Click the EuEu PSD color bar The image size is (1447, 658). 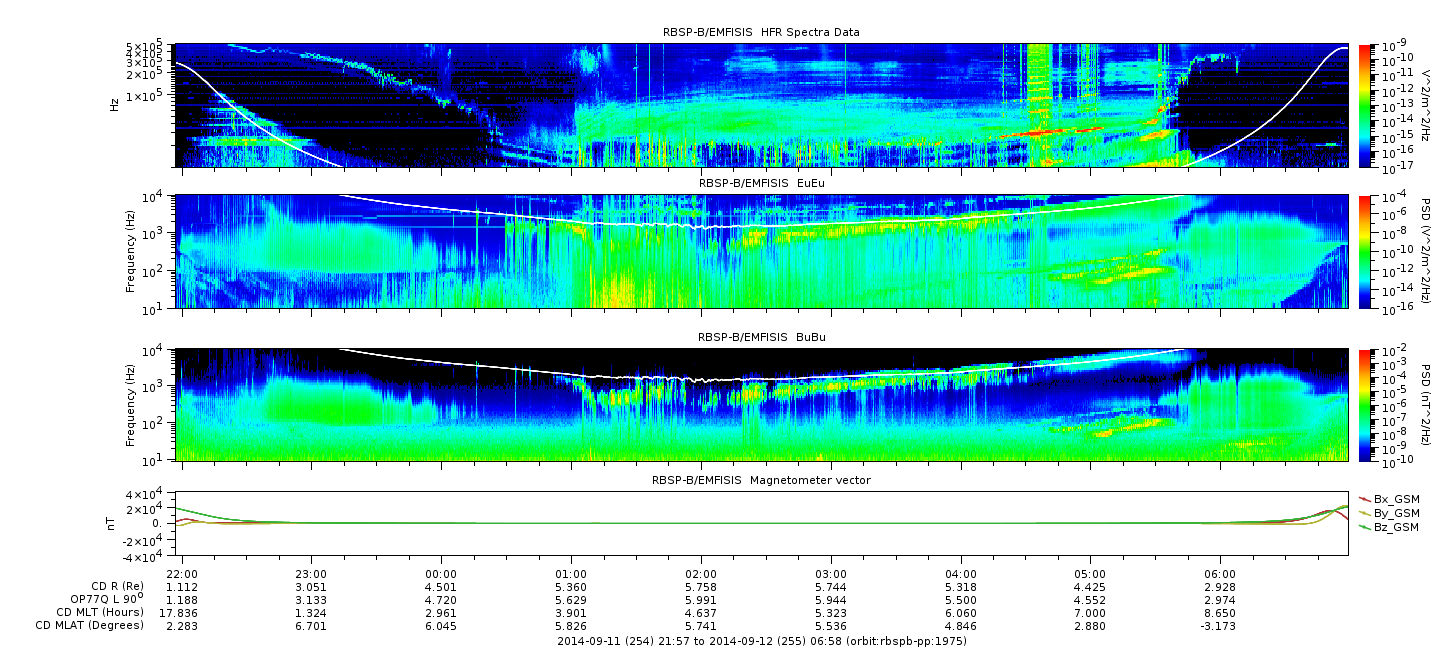pyautogui.click(x=1364, y=251)
